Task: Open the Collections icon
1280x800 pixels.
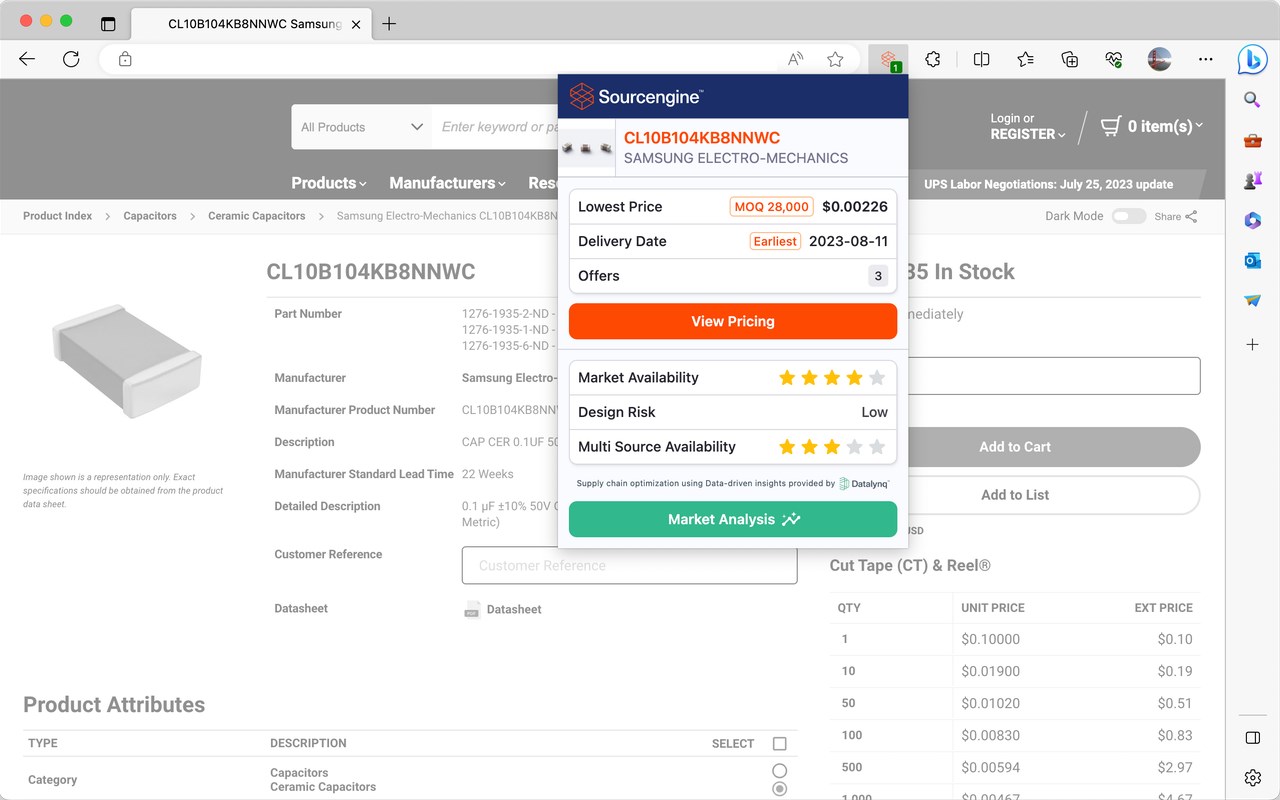Action: point(1070,60)
